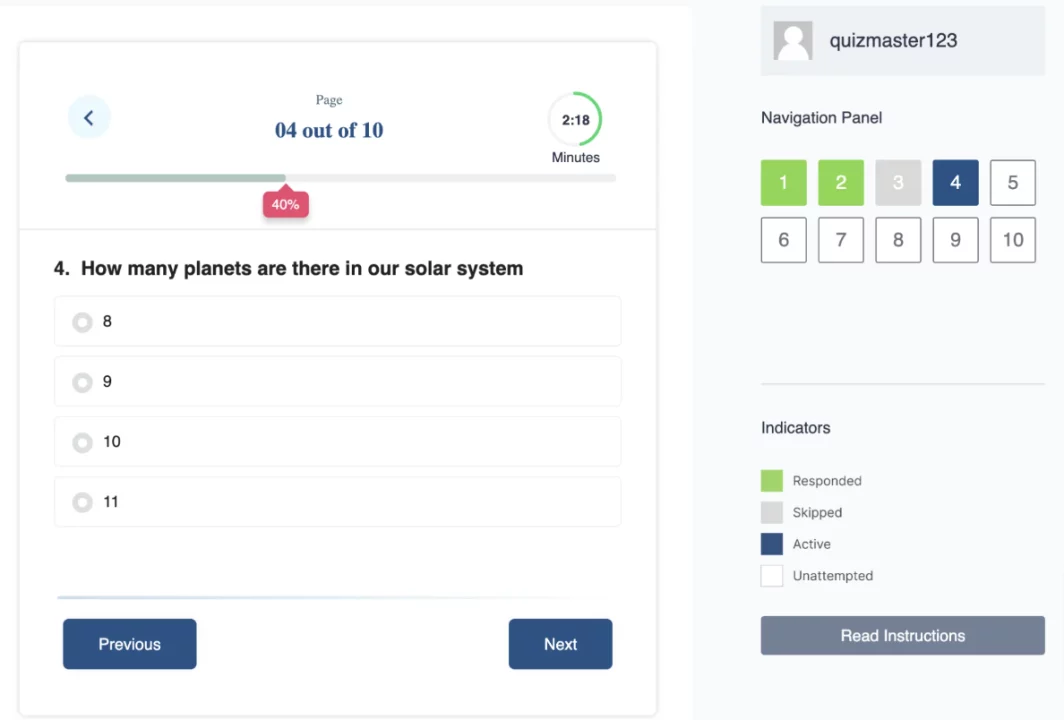The height and width of the screenshot is (720, 1064).
Task: Click the back arrow icon
Action: click(x=89, y=117)
